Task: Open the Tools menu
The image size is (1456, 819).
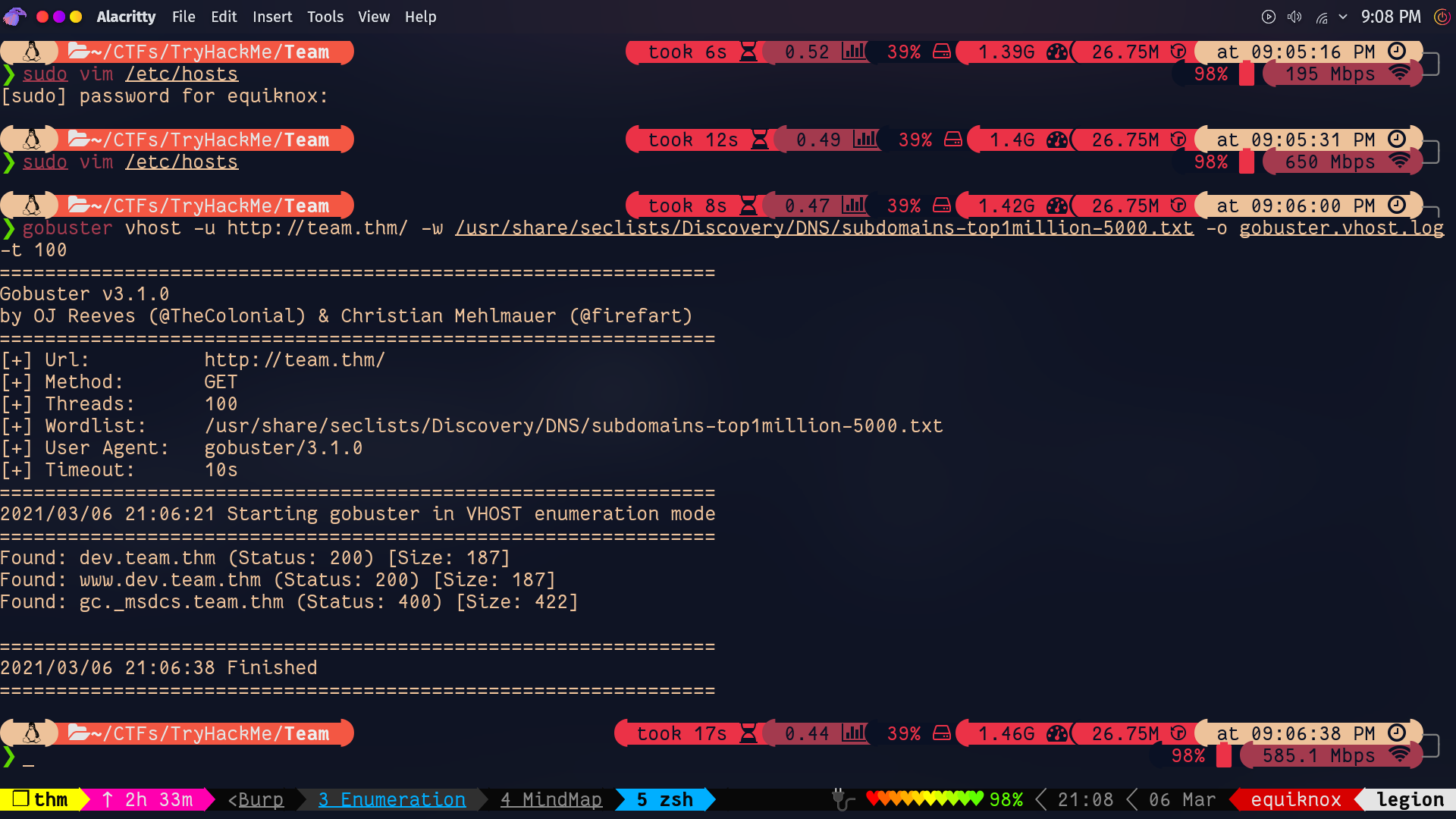Action: [x=325, y=17]
